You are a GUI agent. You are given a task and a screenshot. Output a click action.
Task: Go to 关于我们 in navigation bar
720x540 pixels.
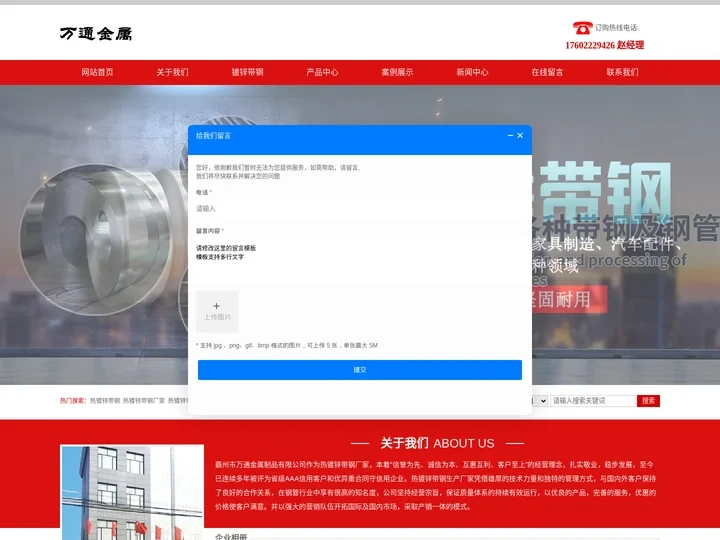pos(172,72)
